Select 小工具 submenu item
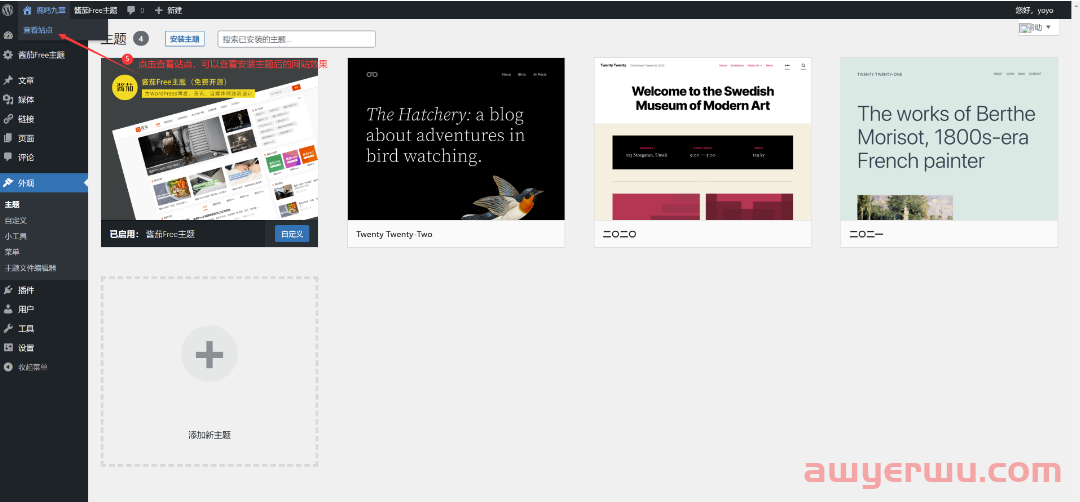 (16, 236)
